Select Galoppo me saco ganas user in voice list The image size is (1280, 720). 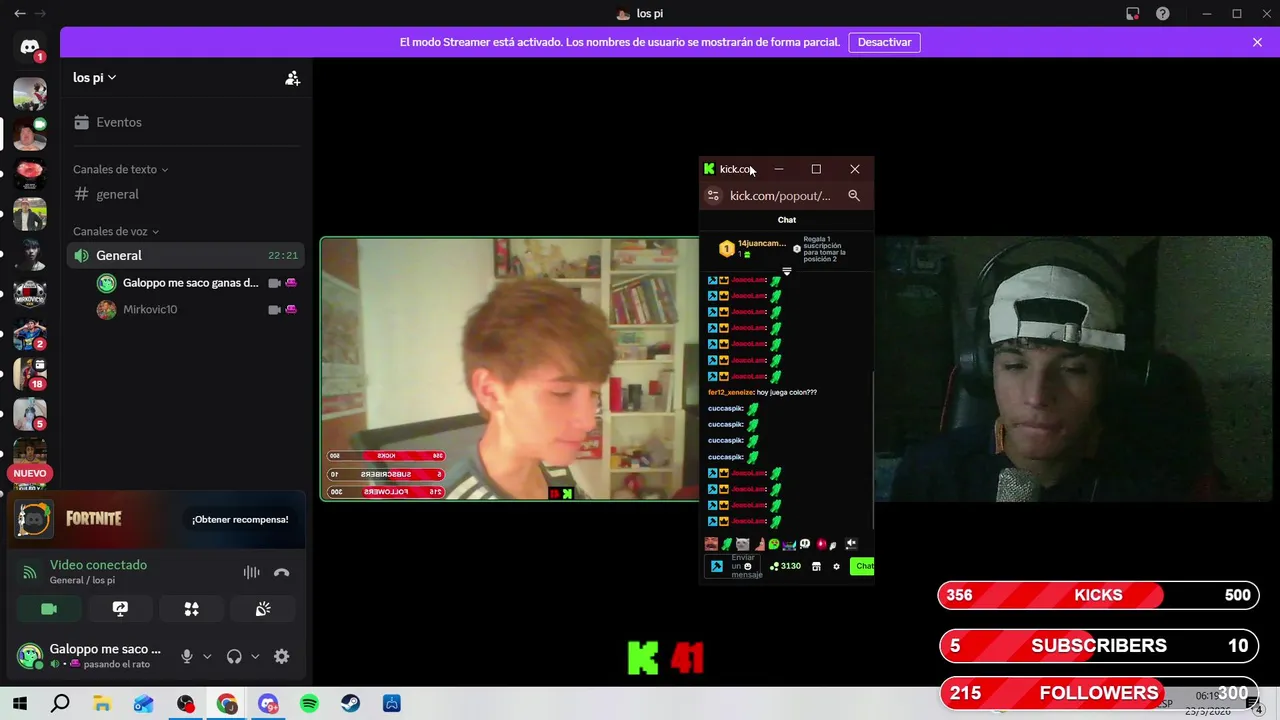[190, 283]
